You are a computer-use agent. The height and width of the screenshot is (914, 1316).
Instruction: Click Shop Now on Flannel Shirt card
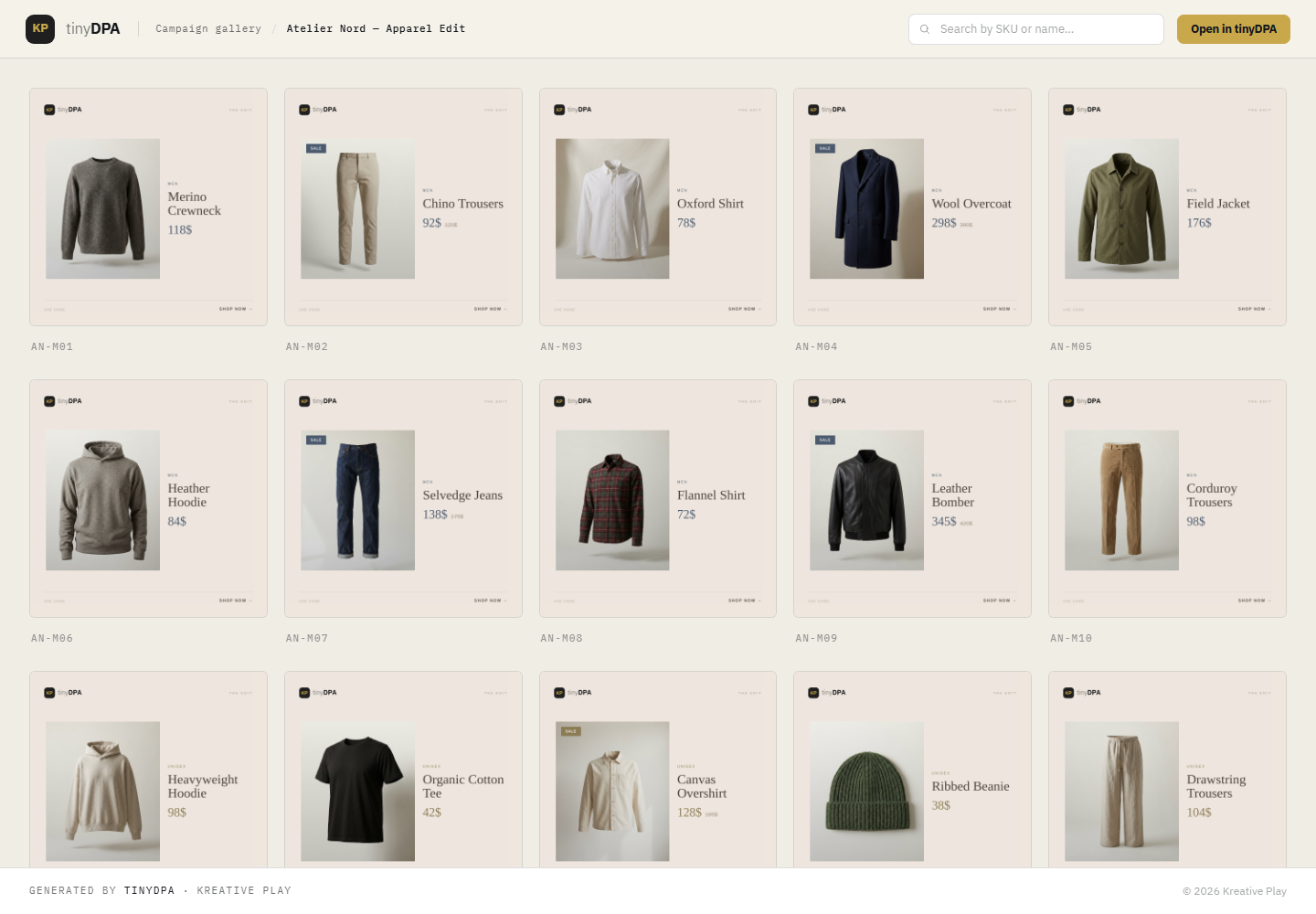[x=745, y=600]
